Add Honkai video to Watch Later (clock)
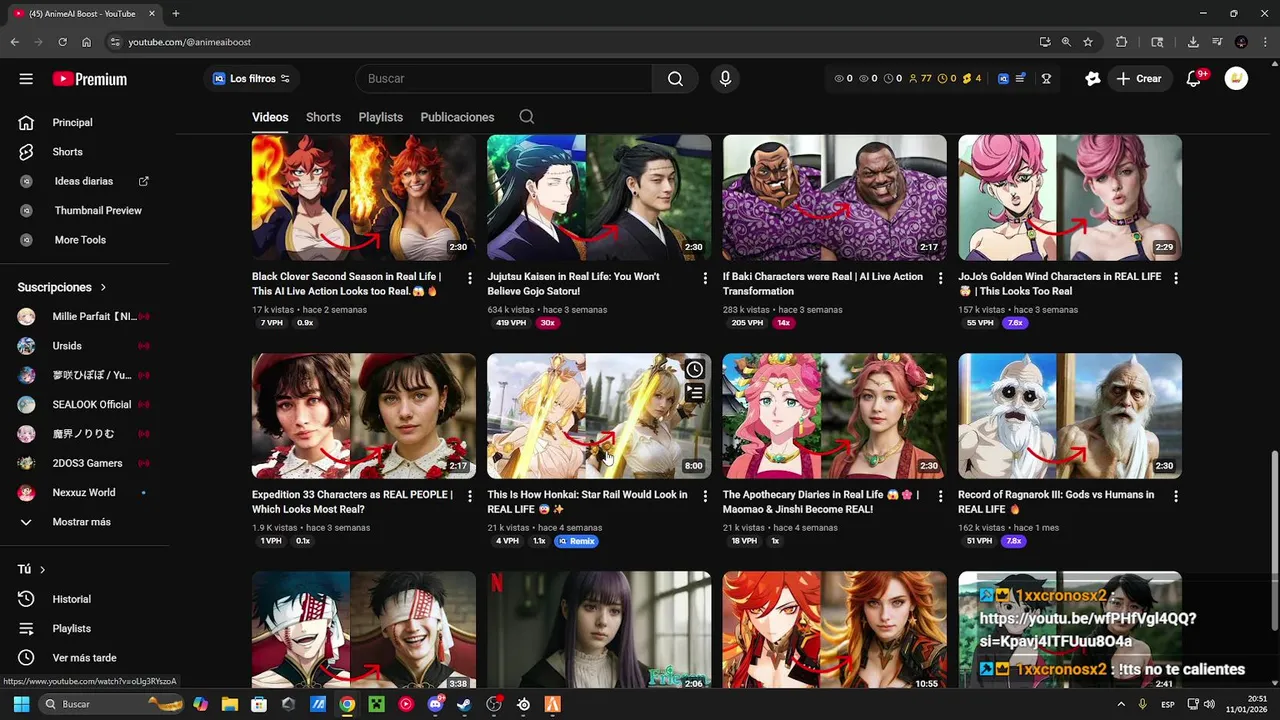 tap(695, 370)
